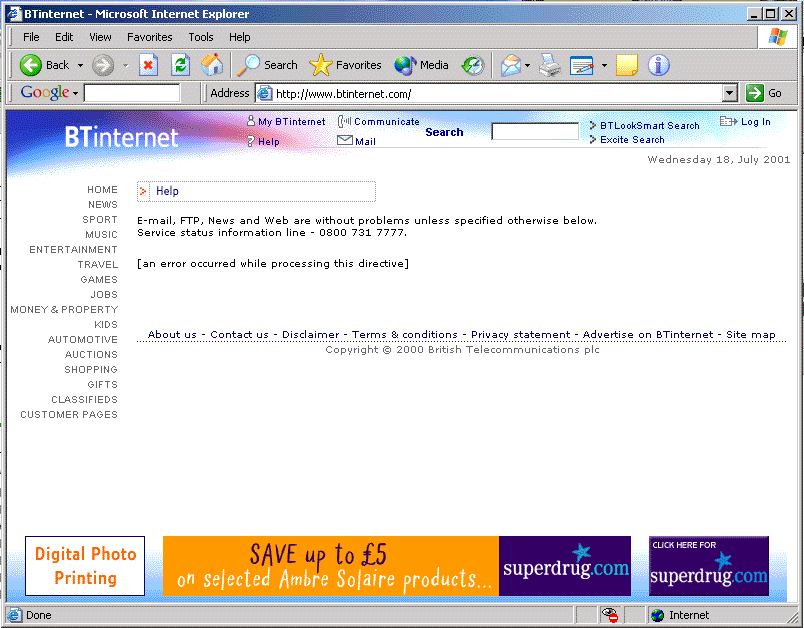Go to NEWS in the sidebar
This screenshot has height=628, width=804.
pyautogui.click(x=103, y=205)
